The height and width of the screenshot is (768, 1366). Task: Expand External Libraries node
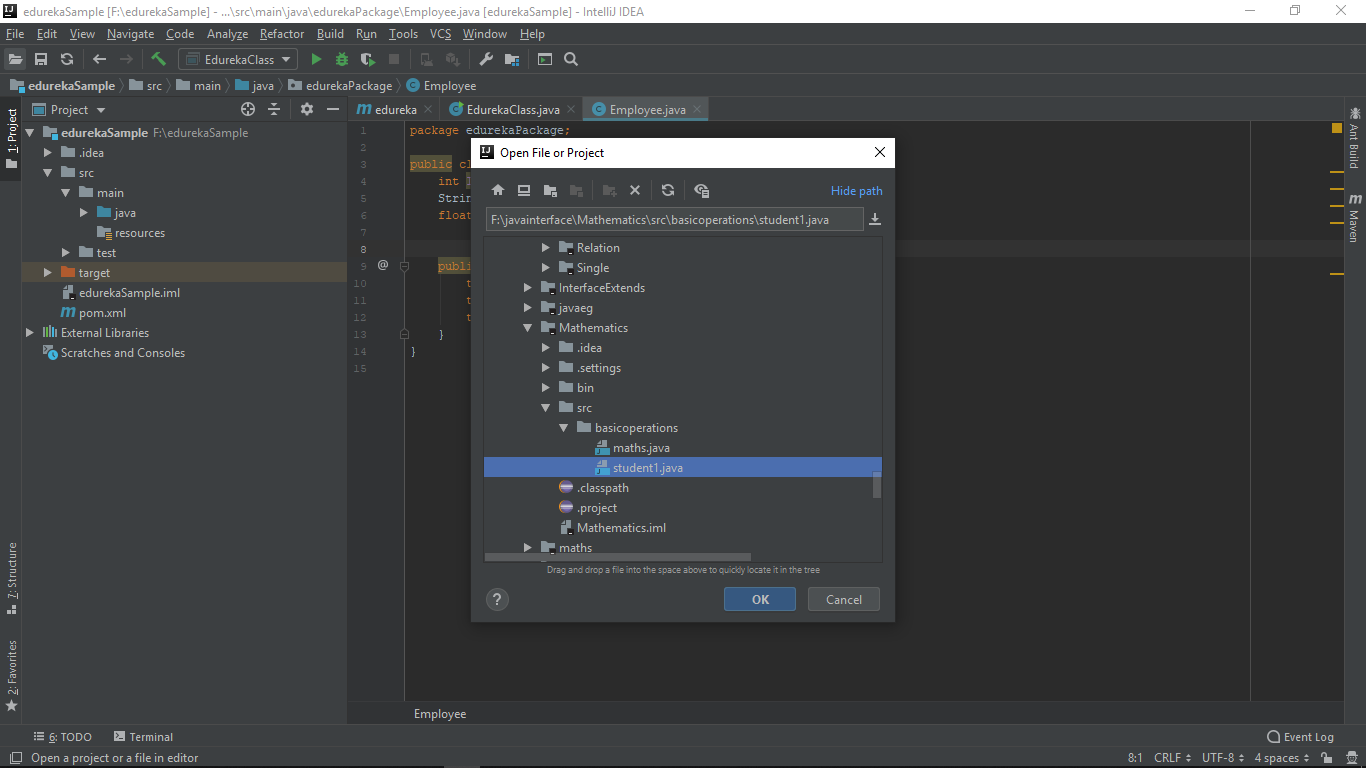(x=30, y=333)
